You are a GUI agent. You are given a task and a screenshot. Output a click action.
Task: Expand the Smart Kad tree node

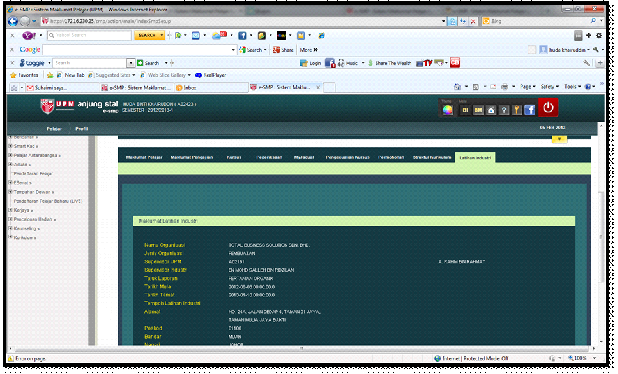click(x=10, y=146)
